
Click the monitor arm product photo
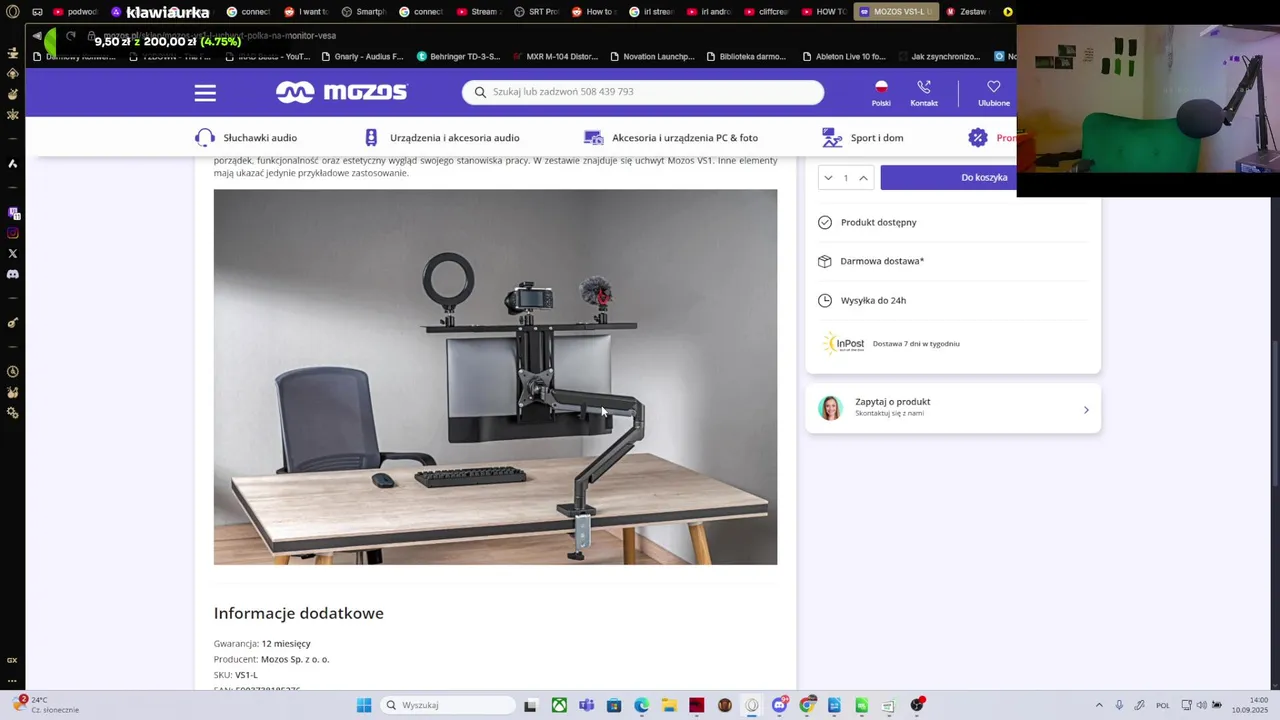click(495, 377)
